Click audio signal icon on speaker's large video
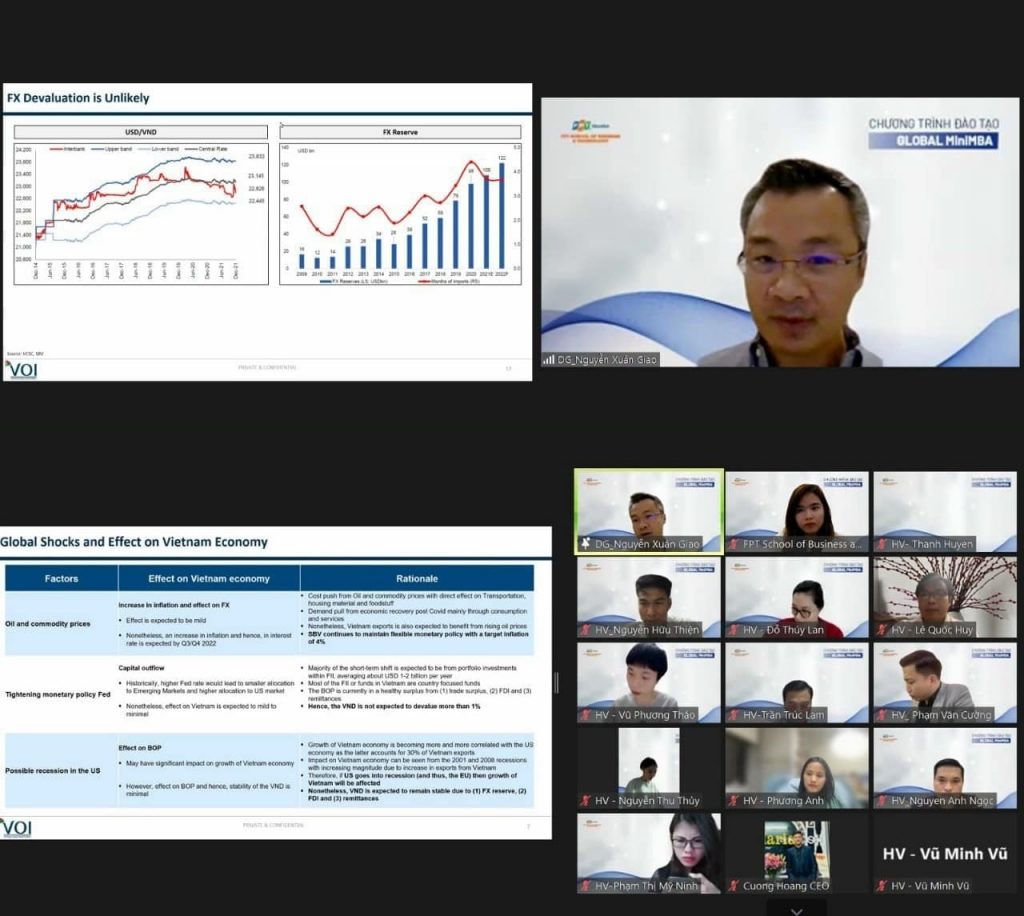This screenshot has height=916, width=1024. [x=548, y=359]
